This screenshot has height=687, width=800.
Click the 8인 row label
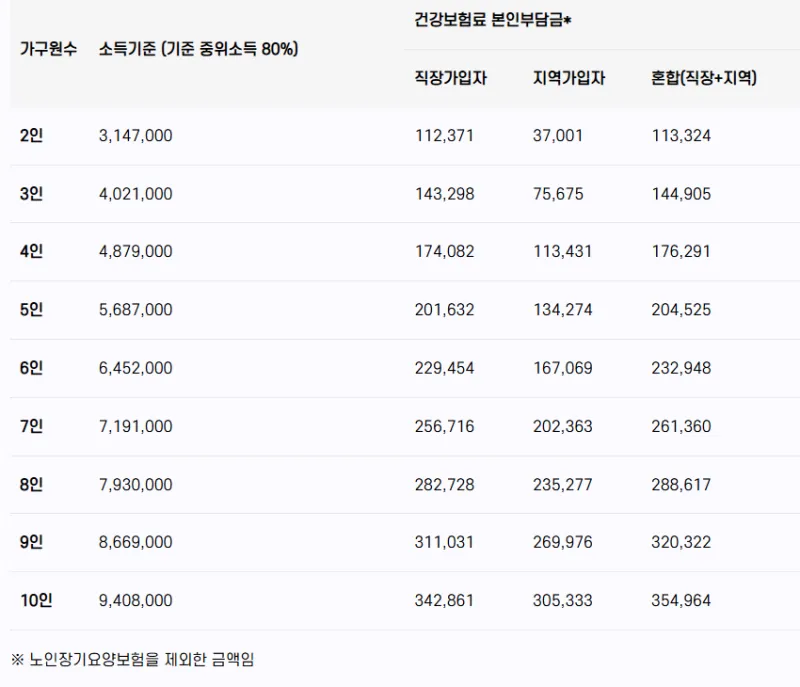31,484
